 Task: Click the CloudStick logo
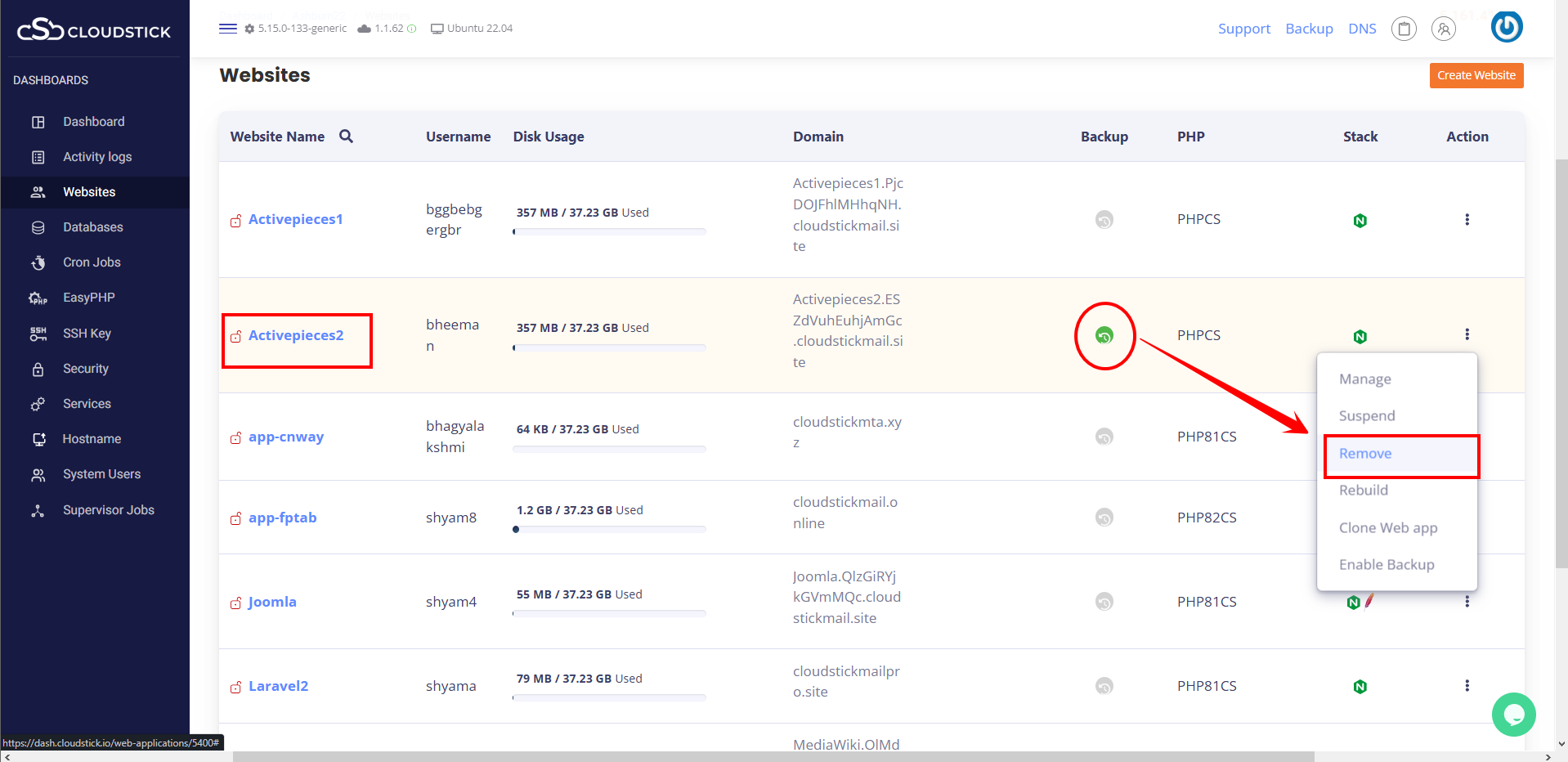click(94, 30)
